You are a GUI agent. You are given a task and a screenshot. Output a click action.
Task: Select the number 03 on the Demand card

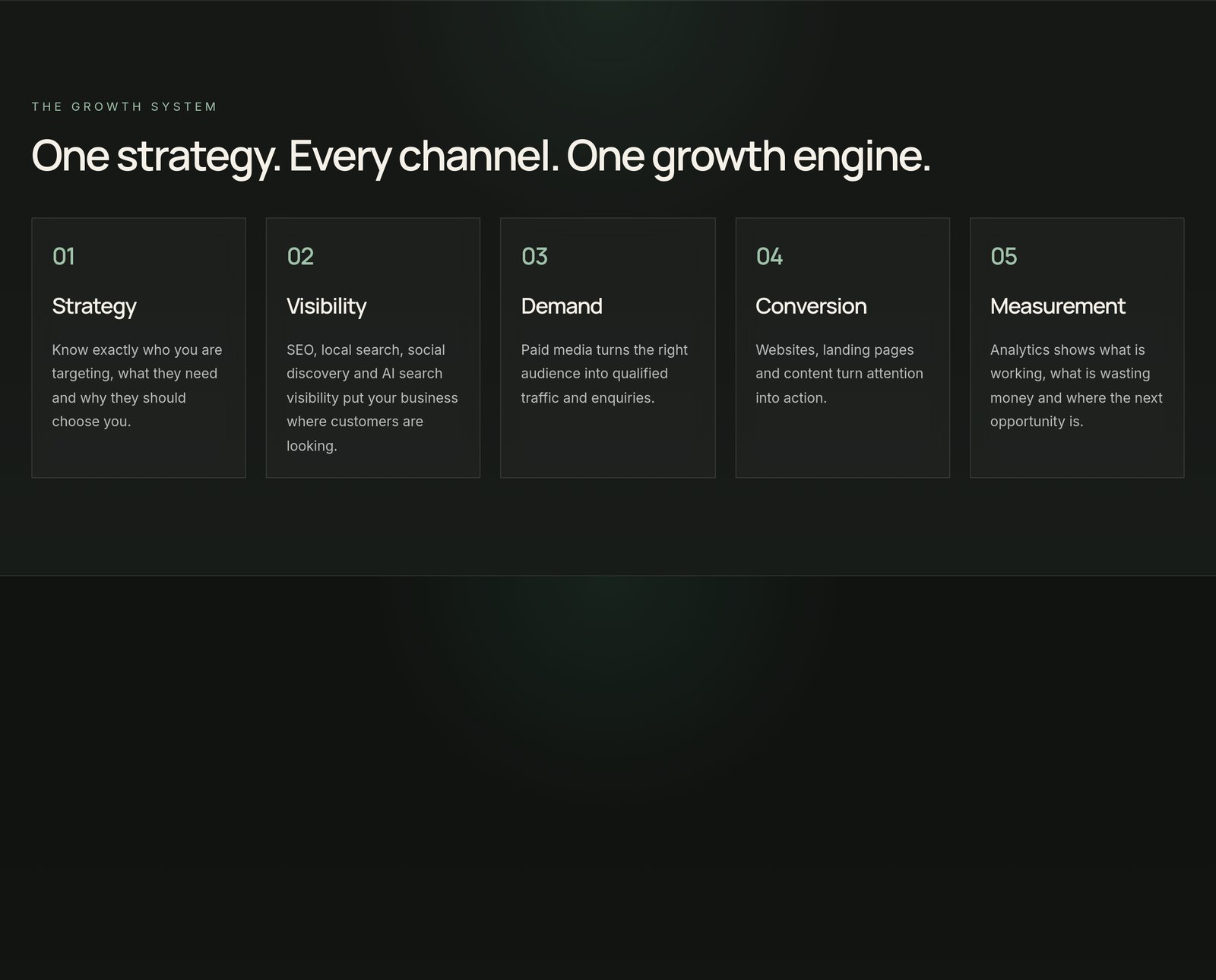coord(534,257)
